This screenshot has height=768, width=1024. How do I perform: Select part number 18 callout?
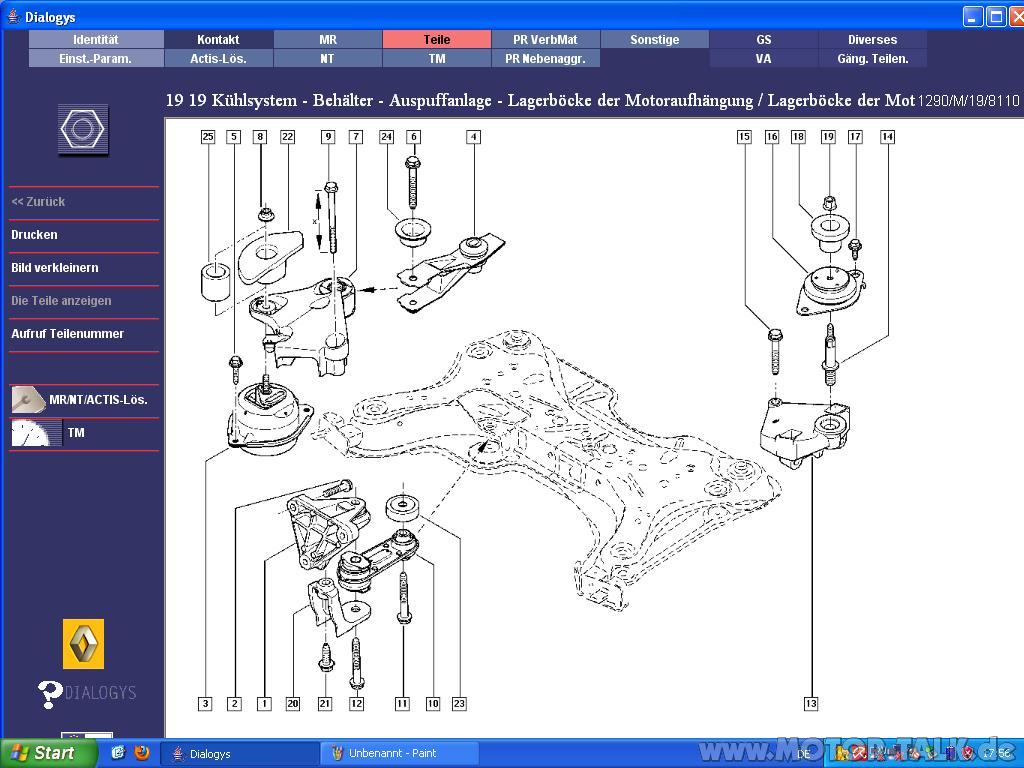pos(798,136)
